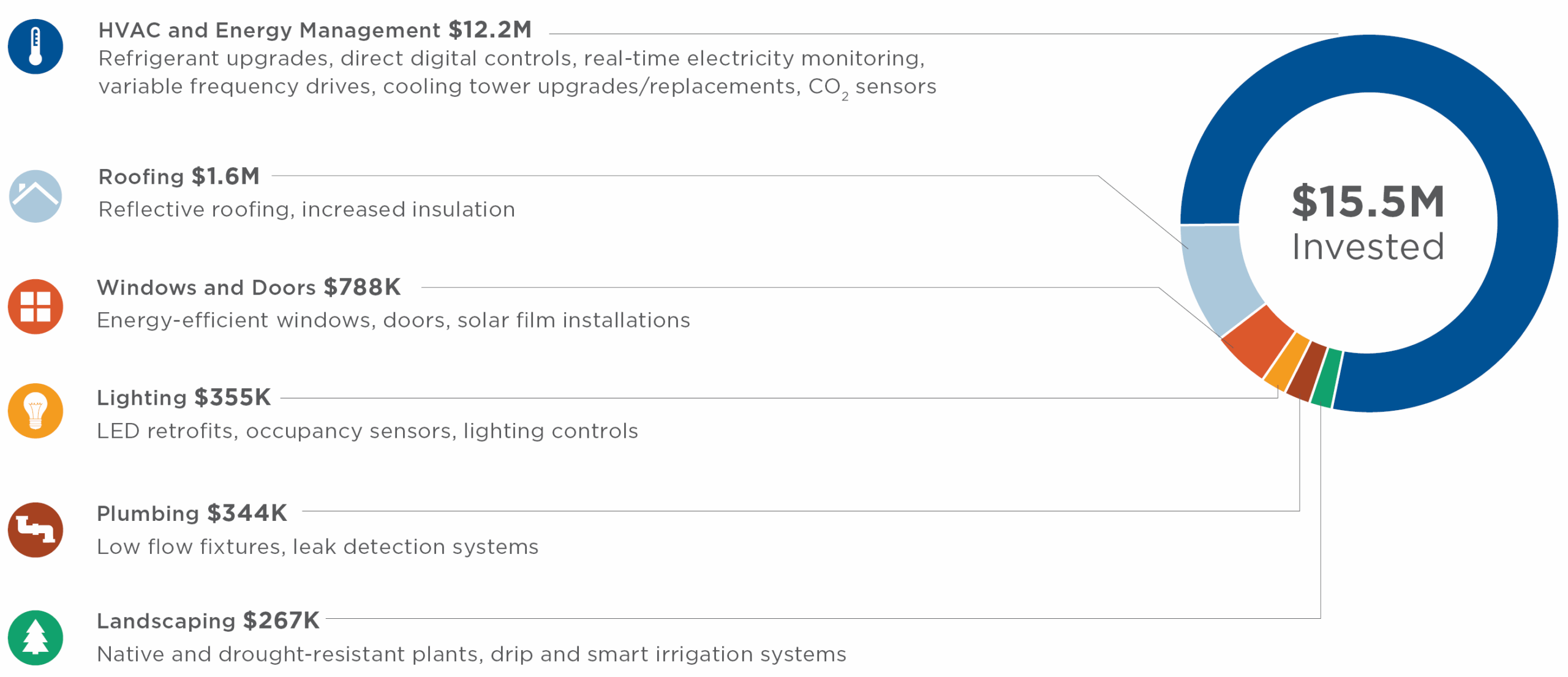Select the brown plumbing pipe icon
1568x677 pixels.
click(36, 529)
